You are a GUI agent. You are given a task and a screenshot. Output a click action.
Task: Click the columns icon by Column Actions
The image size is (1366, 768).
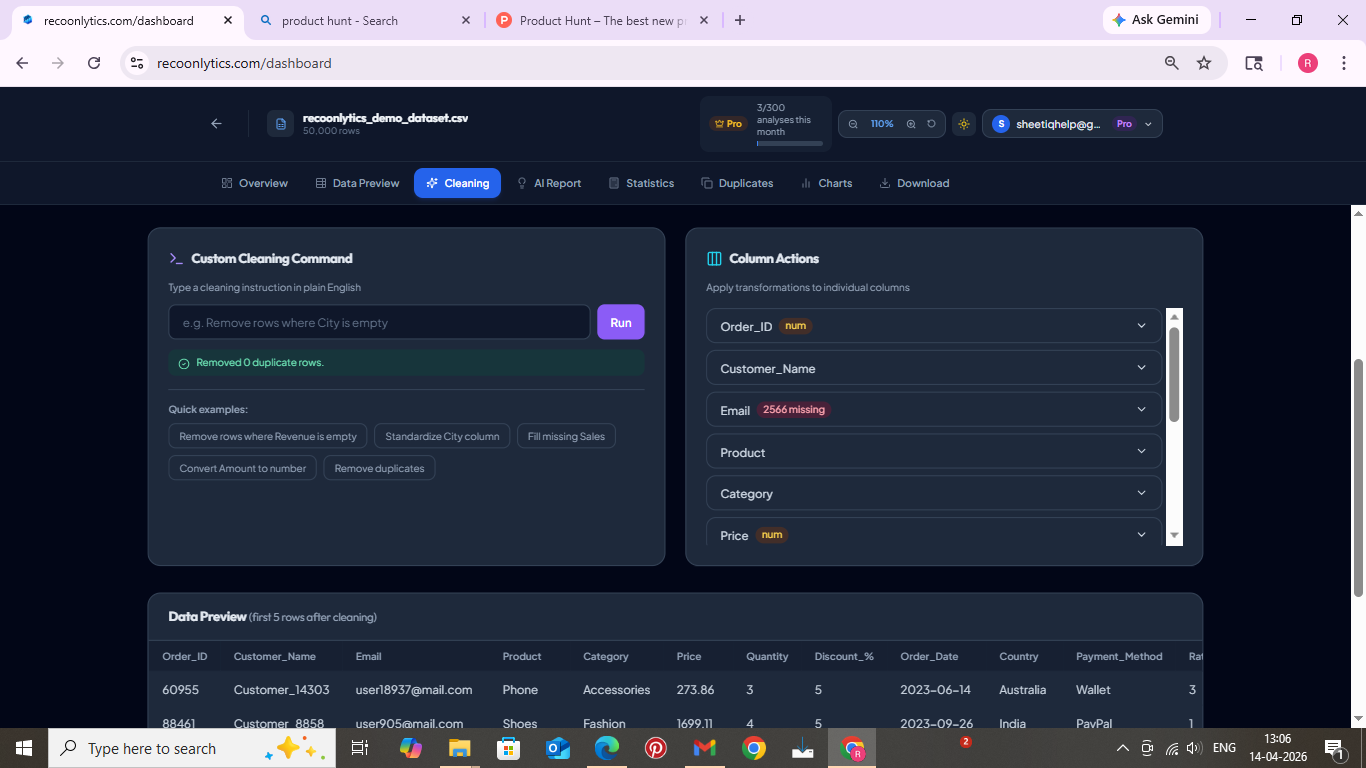pyautogui.click(x=714, y=258)
